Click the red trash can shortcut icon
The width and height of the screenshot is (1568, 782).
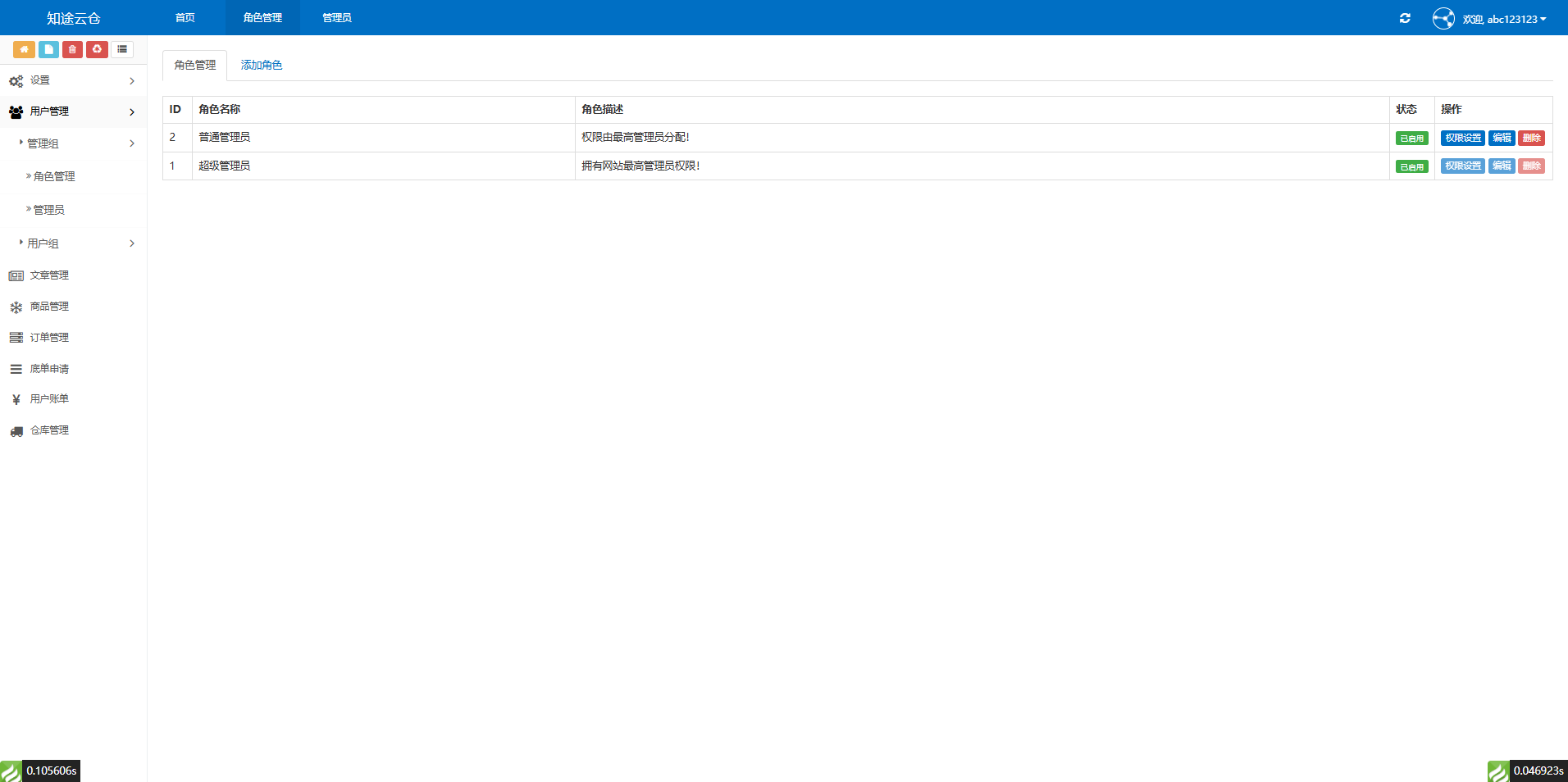tap(72, 49)
